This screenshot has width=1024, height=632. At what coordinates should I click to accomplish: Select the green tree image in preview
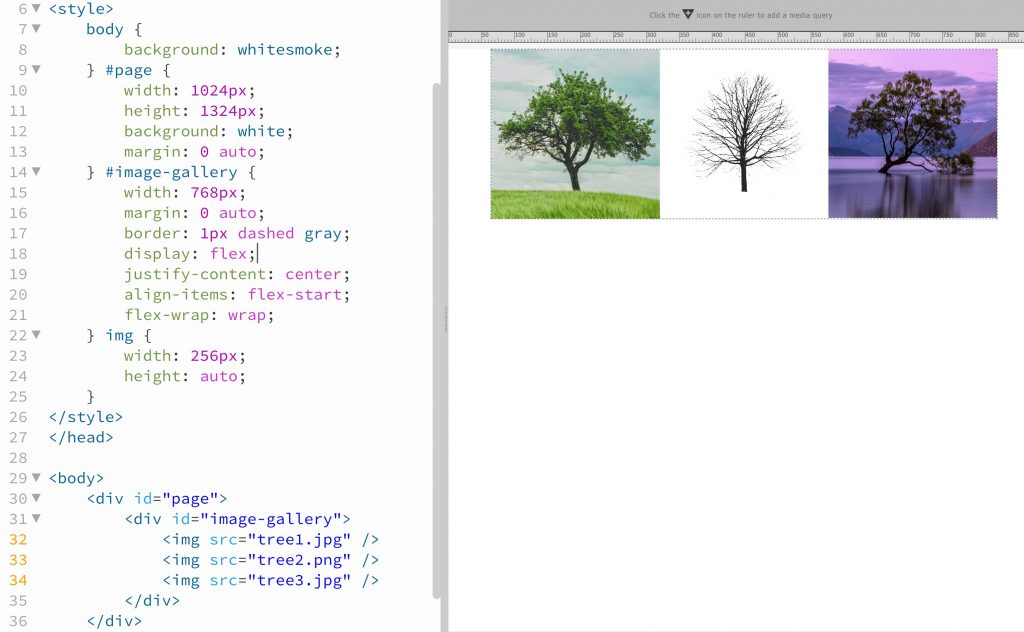click(575, 134)
